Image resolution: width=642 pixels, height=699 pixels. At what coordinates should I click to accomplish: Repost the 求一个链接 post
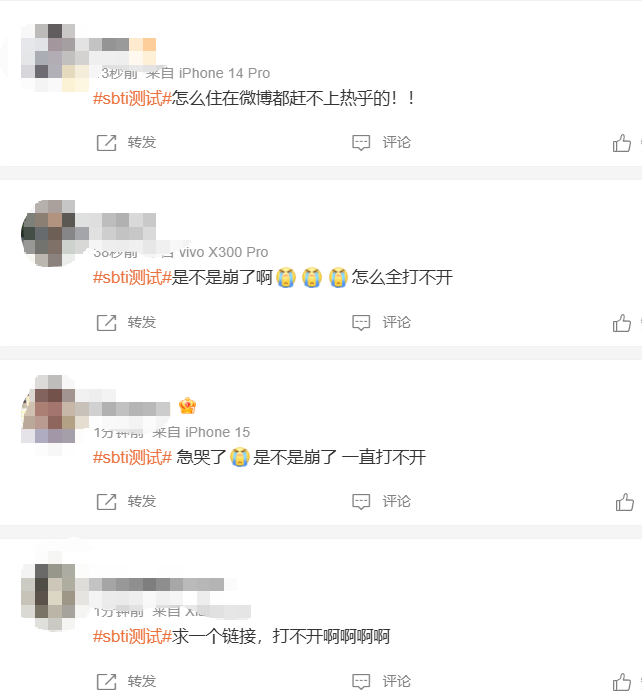click(126, 681)
